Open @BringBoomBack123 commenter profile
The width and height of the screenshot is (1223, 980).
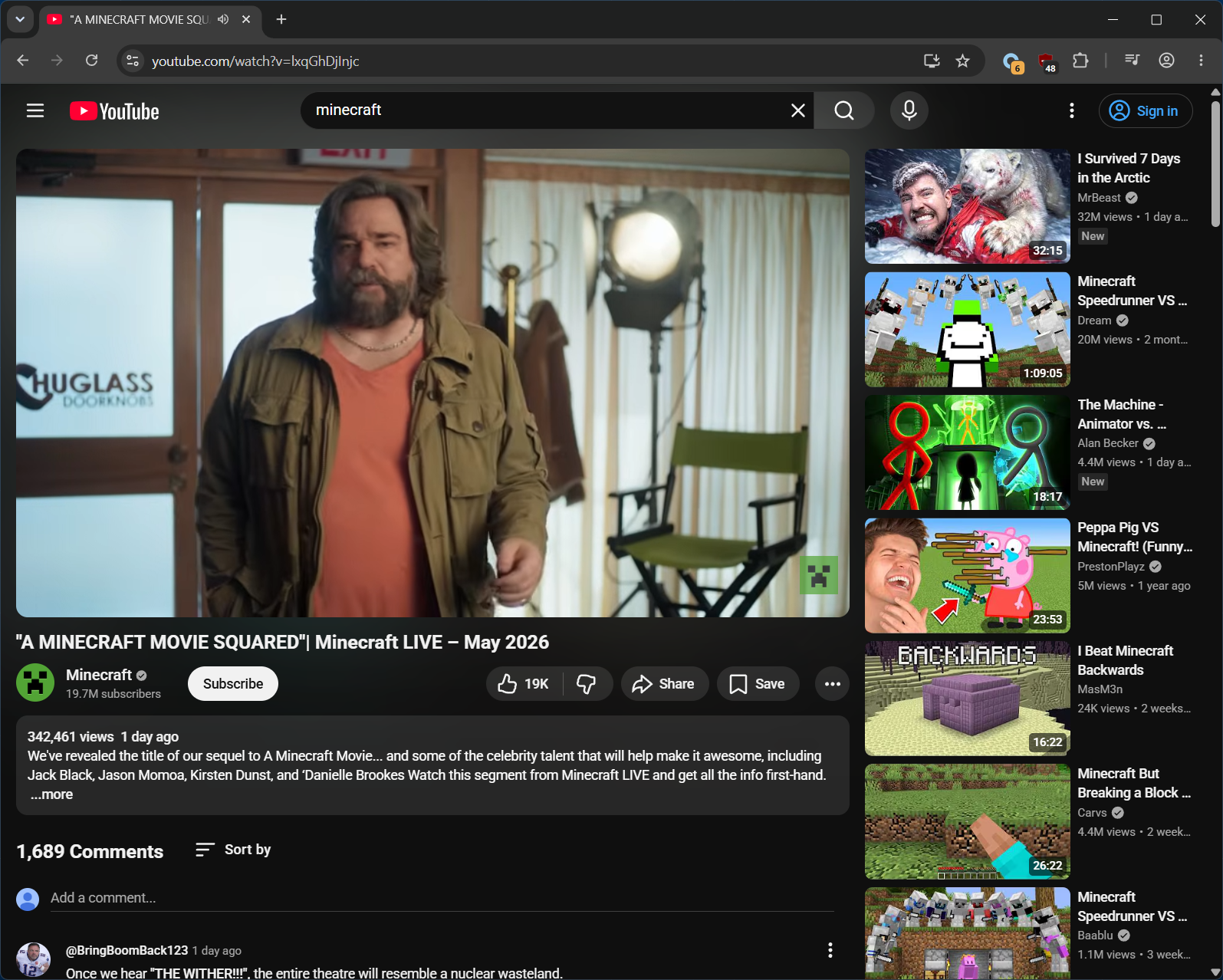[x=127, y=951]
